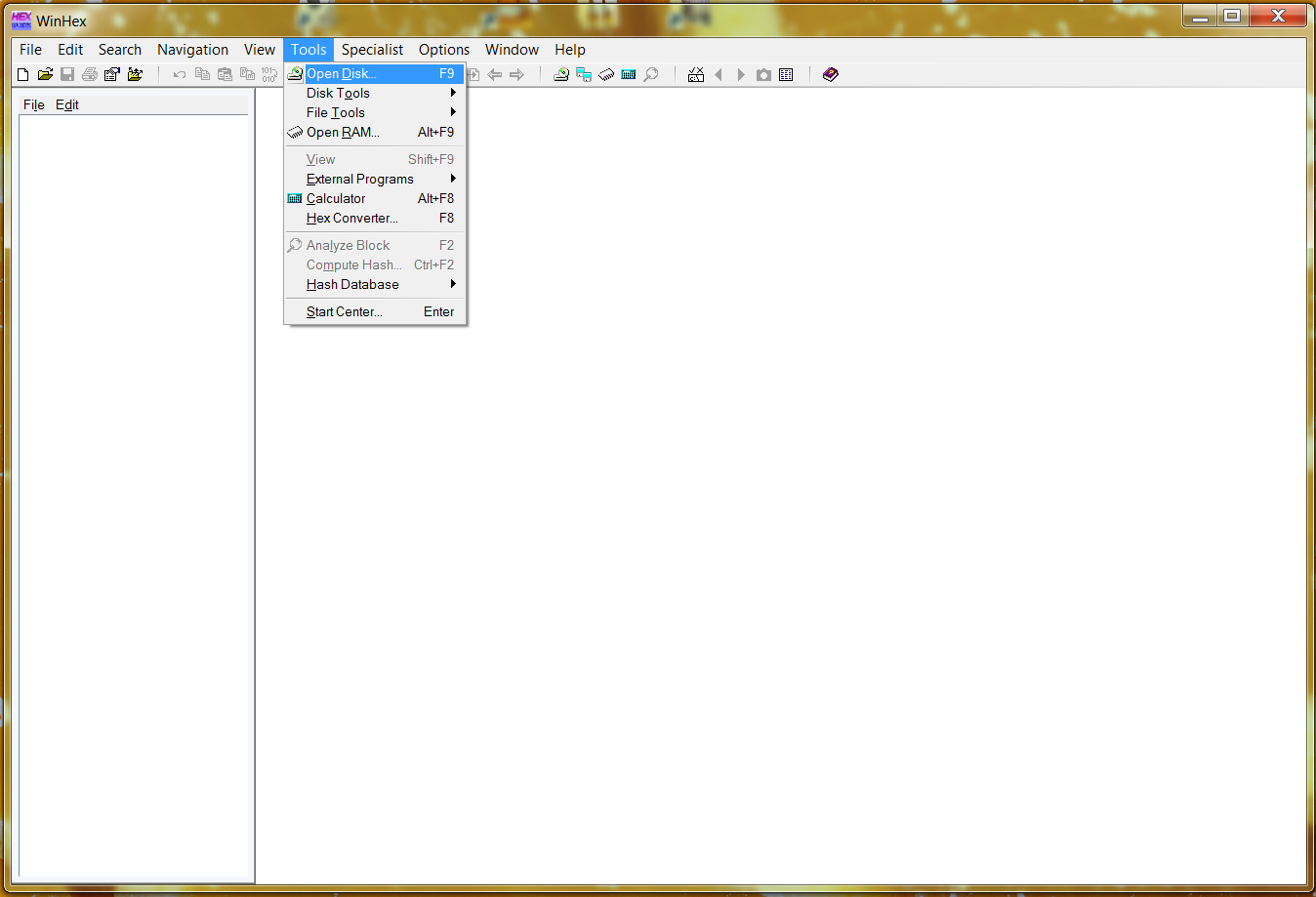Open the Navigation menu
This screenshot has height=897, width=1316.
(193, 50)
